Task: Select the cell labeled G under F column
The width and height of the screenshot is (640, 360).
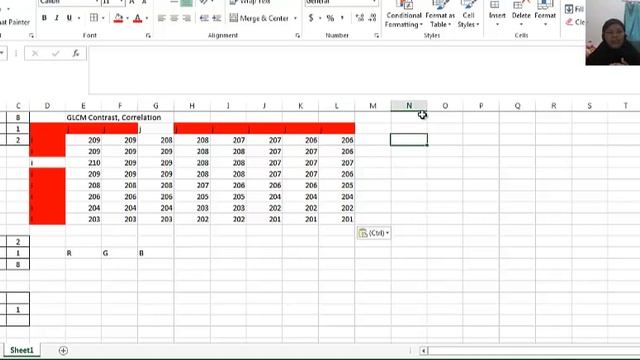Action: tap(119, 253)
